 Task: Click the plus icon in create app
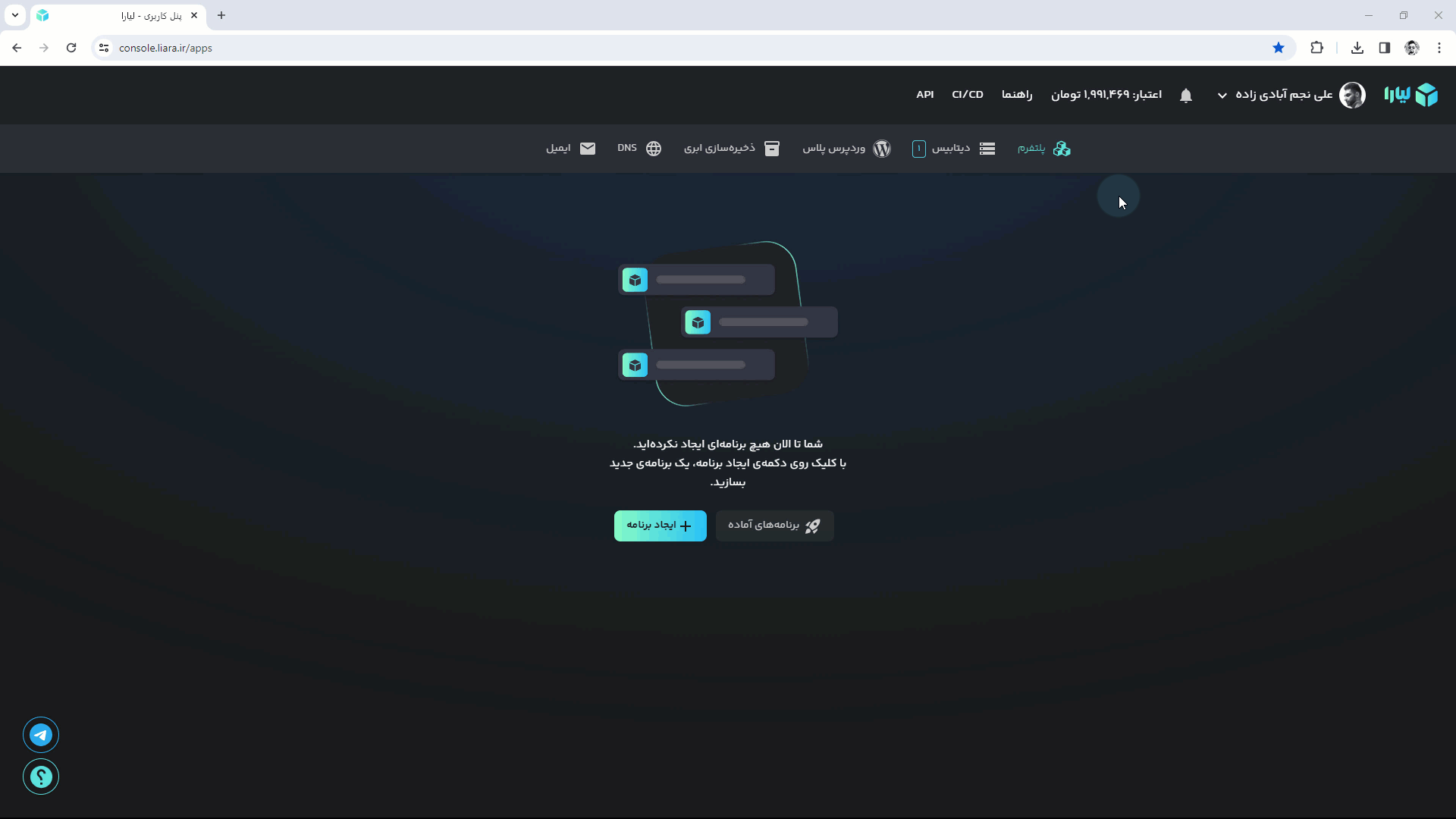tap(686, 526)
